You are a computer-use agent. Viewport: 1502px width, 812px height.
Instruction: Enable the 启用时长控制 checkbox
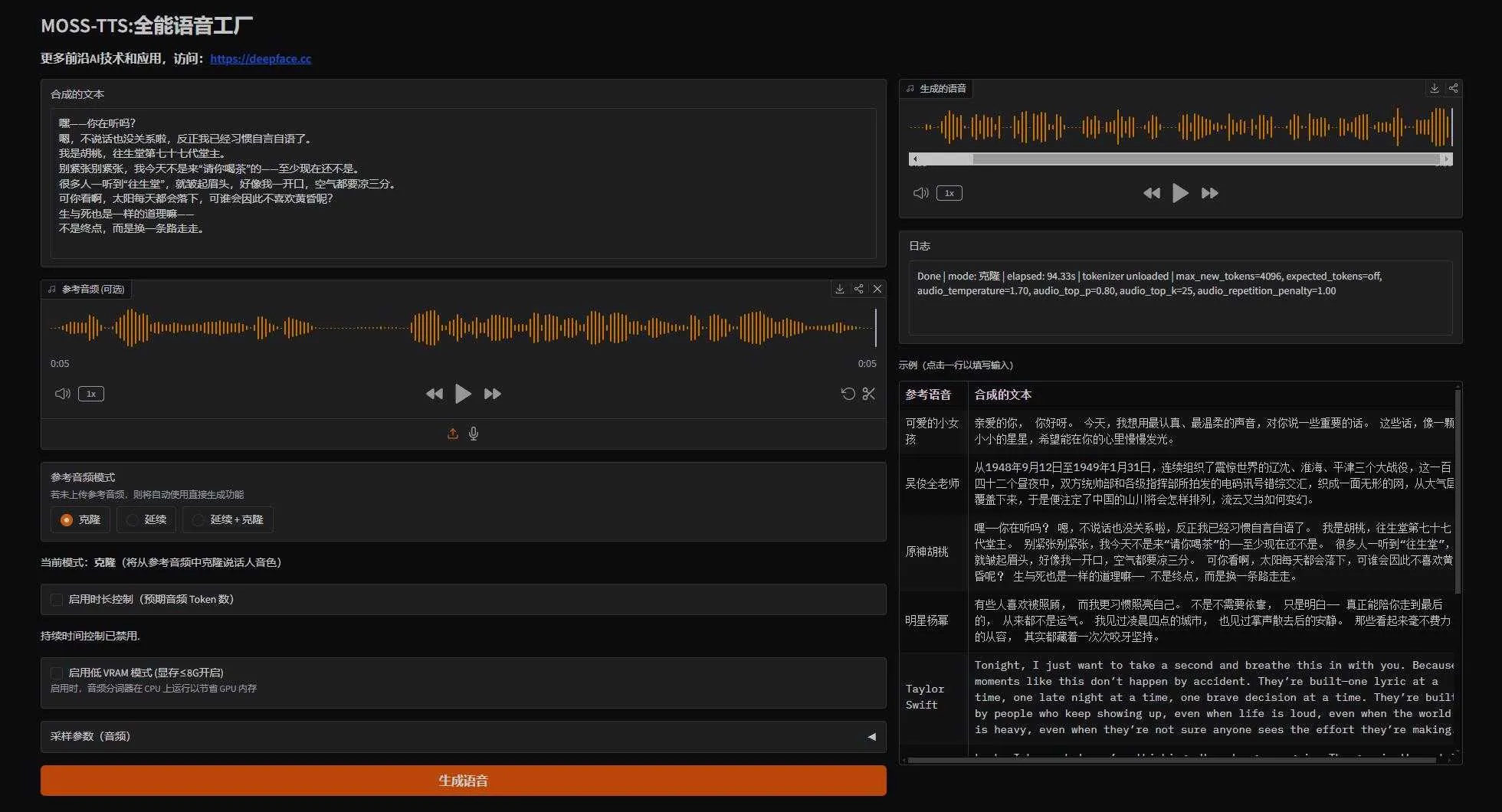(x=57, y=599)
